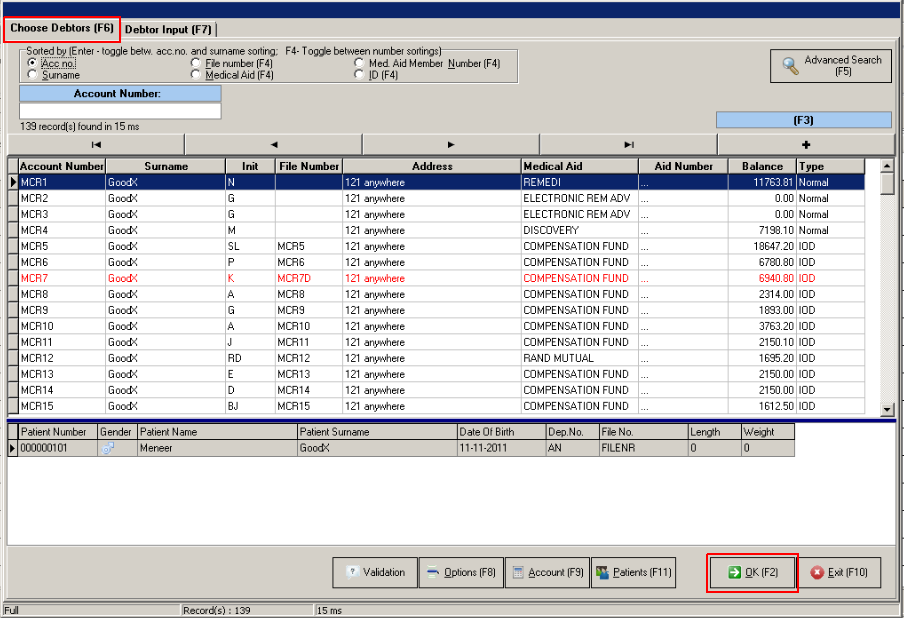The height and width of the screenshot is (618, 904).
Task: Switch to the Debtor Input (F7) tab
Action: coord(168,30)
